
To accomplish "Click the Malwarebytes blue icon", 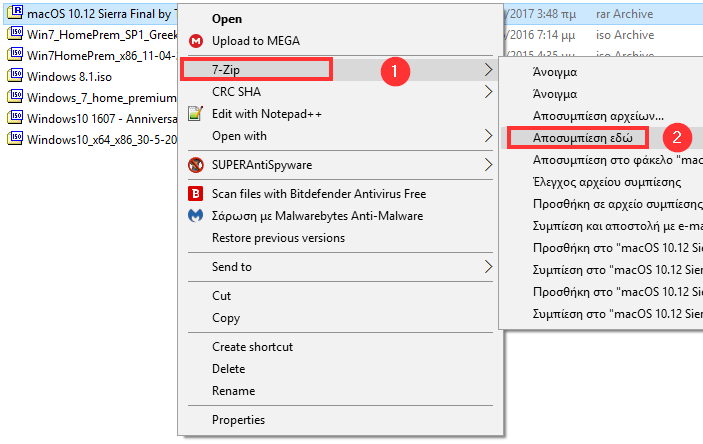I will [195, 216].
